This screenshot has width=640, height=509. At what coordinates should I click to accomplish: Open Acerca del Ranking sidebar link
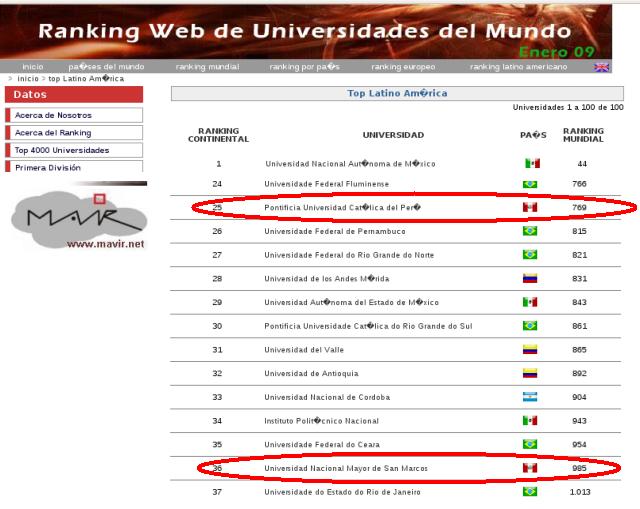74,133
